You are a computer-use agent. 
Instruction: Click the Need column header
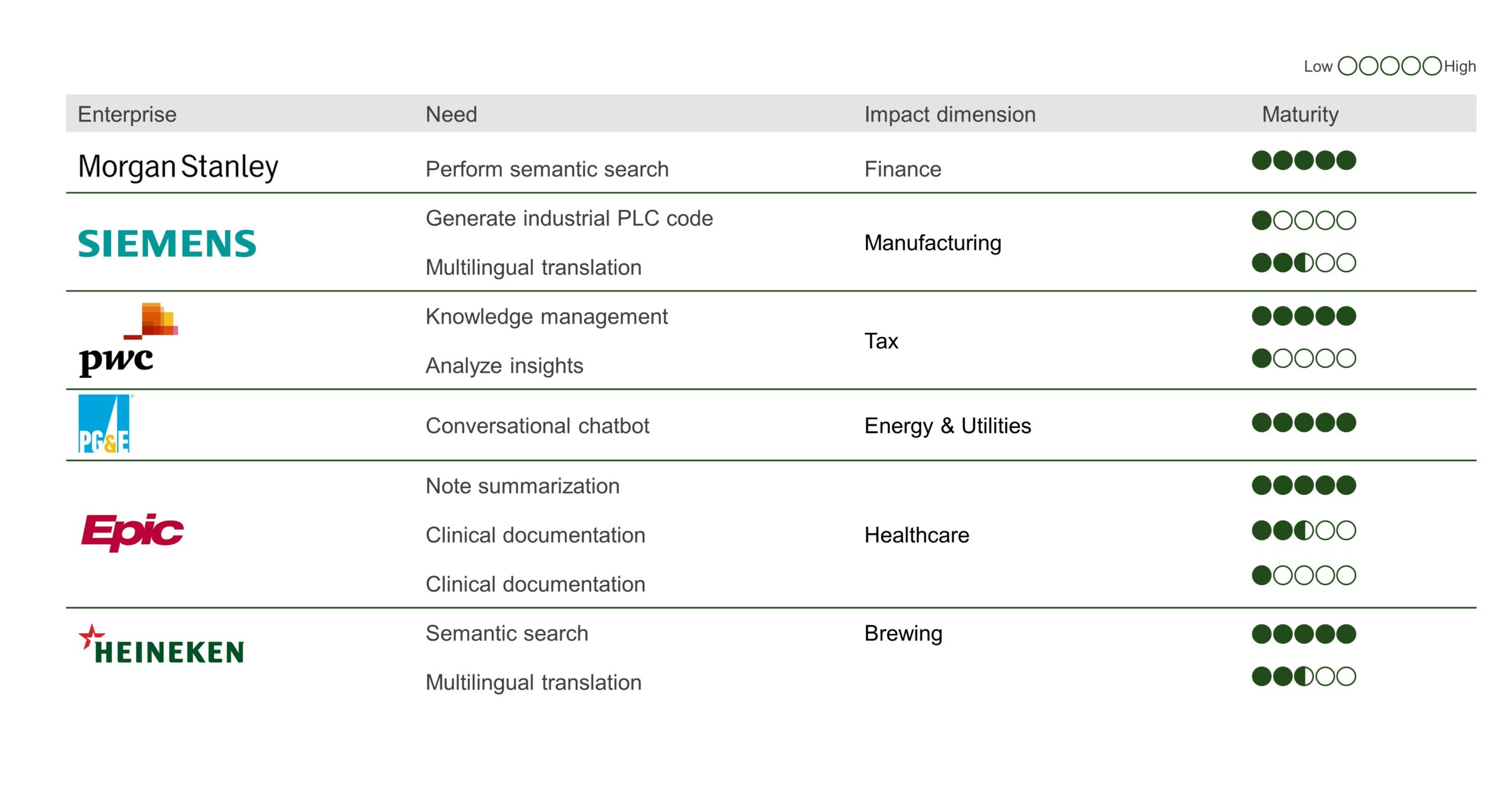[451, 115]
